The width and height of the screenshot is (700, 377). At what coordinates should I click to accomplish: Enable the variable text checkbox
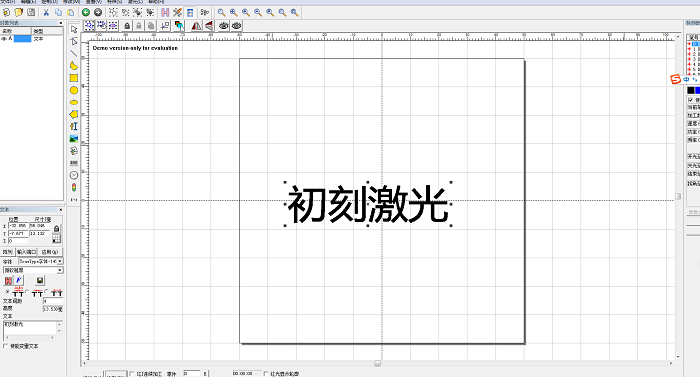5,346
